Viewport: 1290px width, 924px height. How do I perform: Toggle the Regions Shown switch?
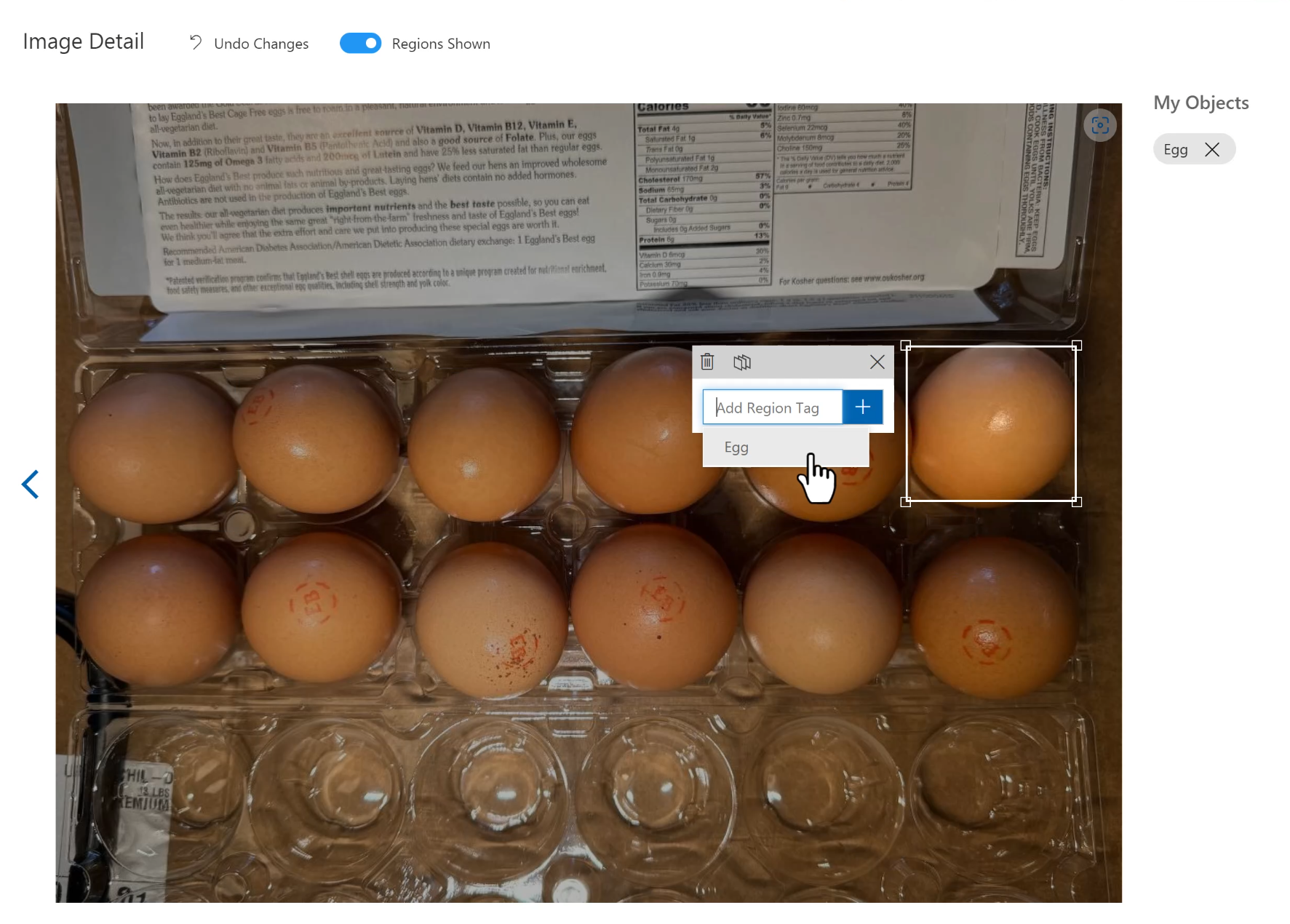point(360,44)
